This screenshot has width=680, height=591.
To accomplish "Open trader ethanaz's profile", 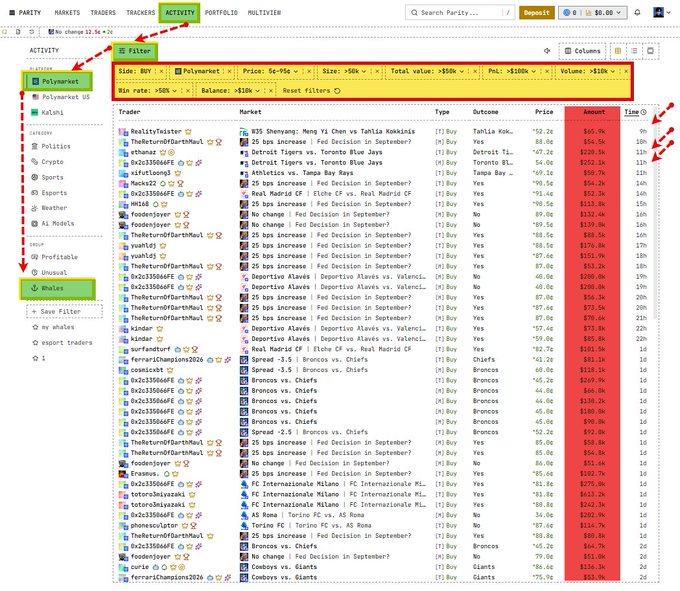I will pyautogui.click(x=143, y=152).
